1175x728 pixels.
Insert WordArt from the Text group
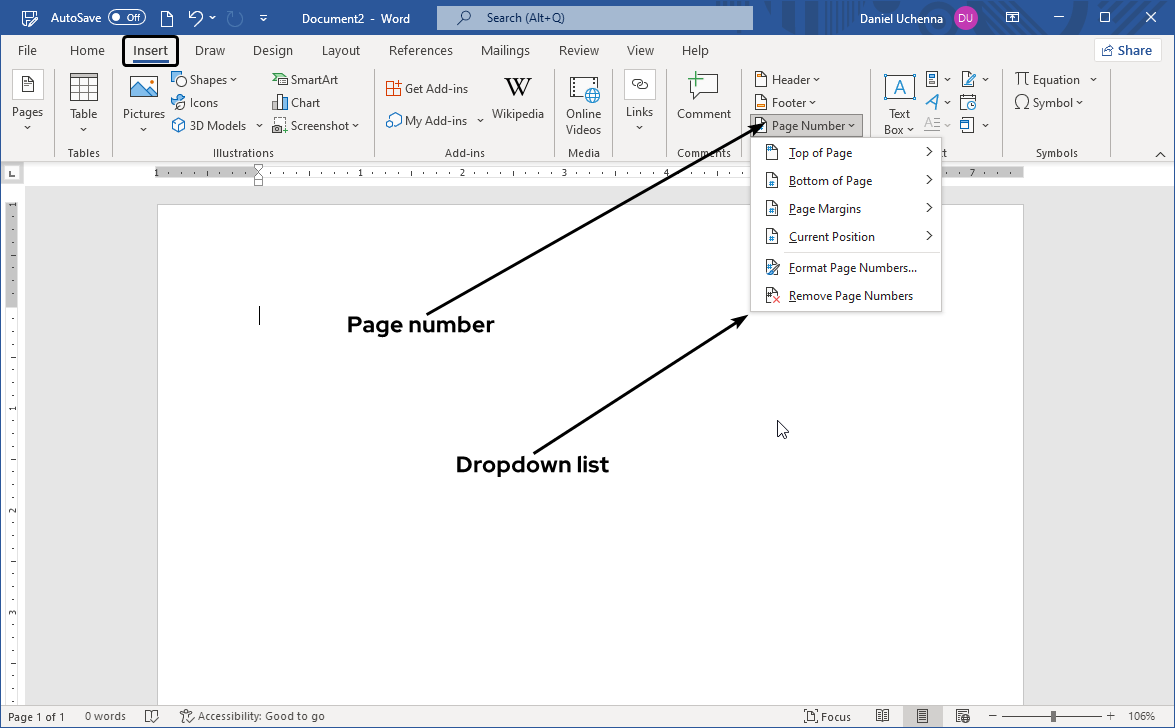click(934, 102)
